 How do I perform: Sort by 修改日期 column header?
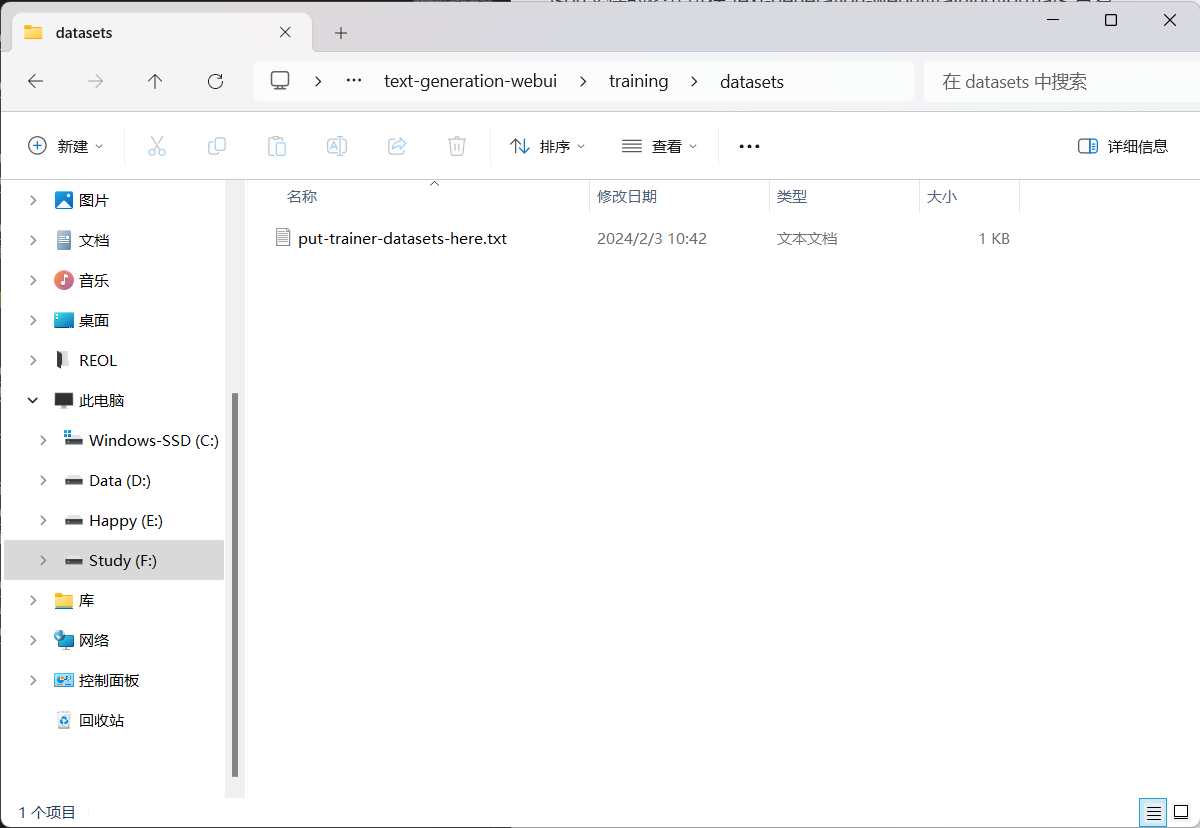[627, 197]
